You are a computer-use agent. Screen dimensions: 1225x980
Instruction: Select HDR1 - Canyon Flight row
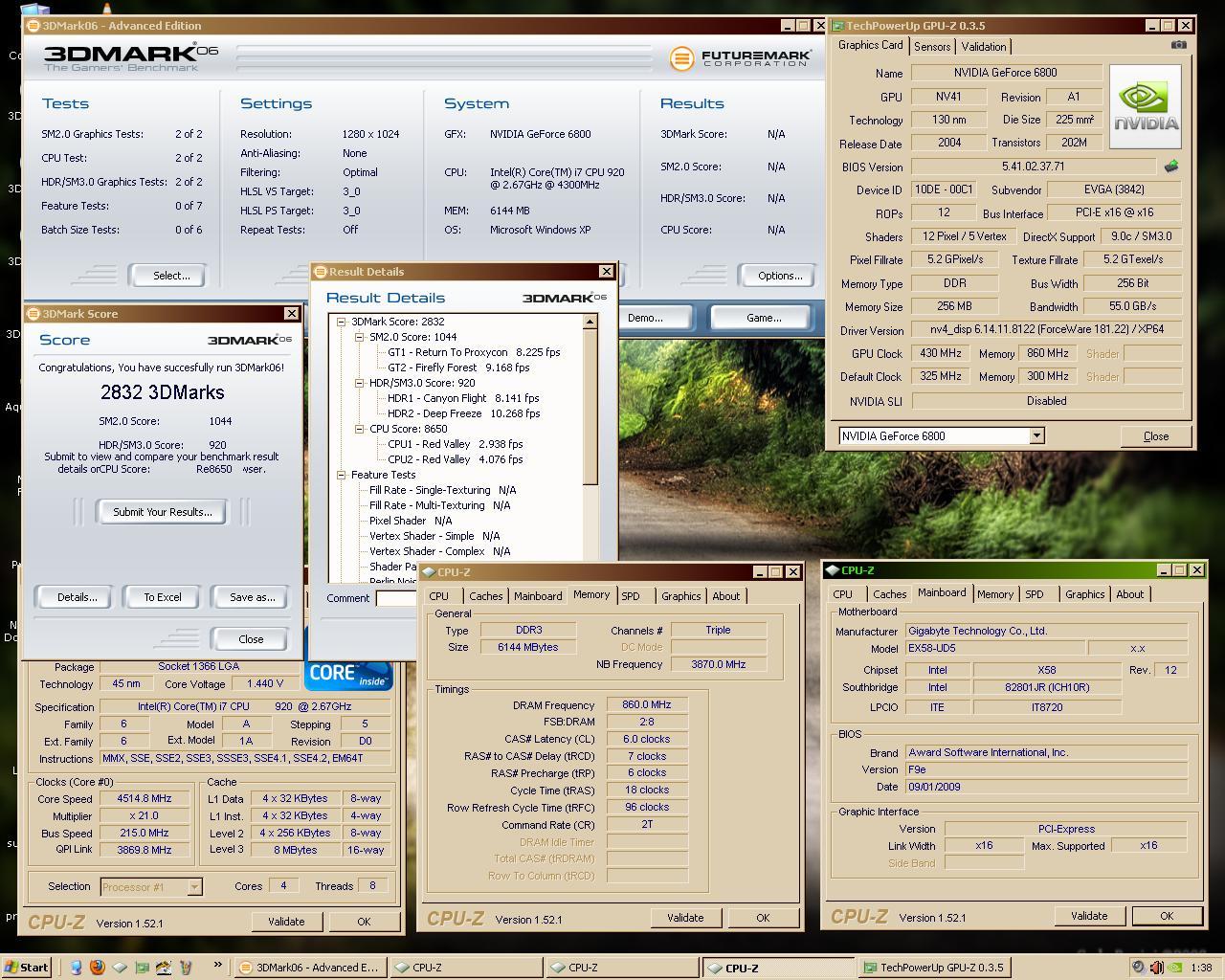pos(463,398)
